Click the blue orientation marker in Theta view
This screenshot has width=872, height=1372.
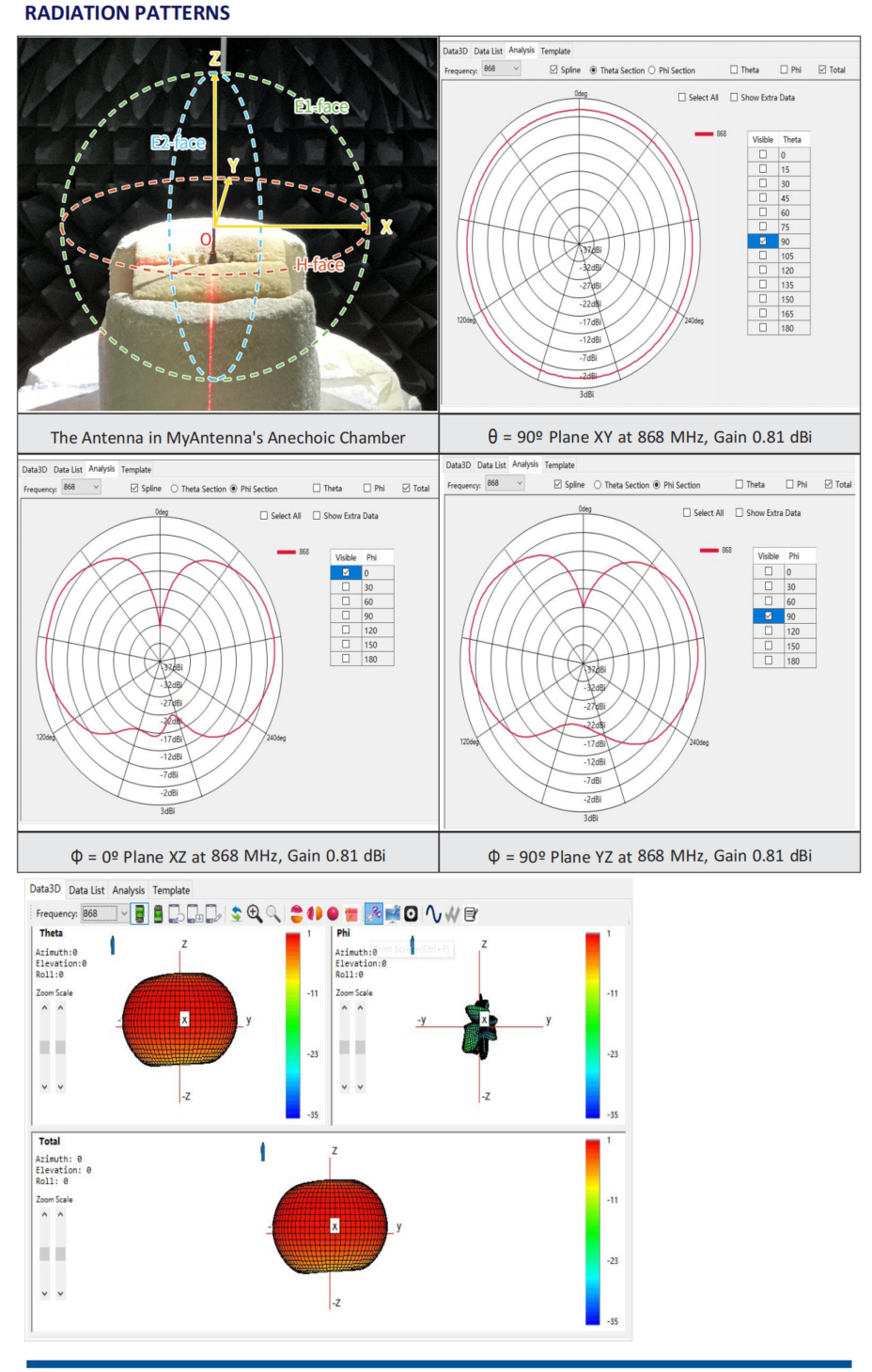pos(113,944)
